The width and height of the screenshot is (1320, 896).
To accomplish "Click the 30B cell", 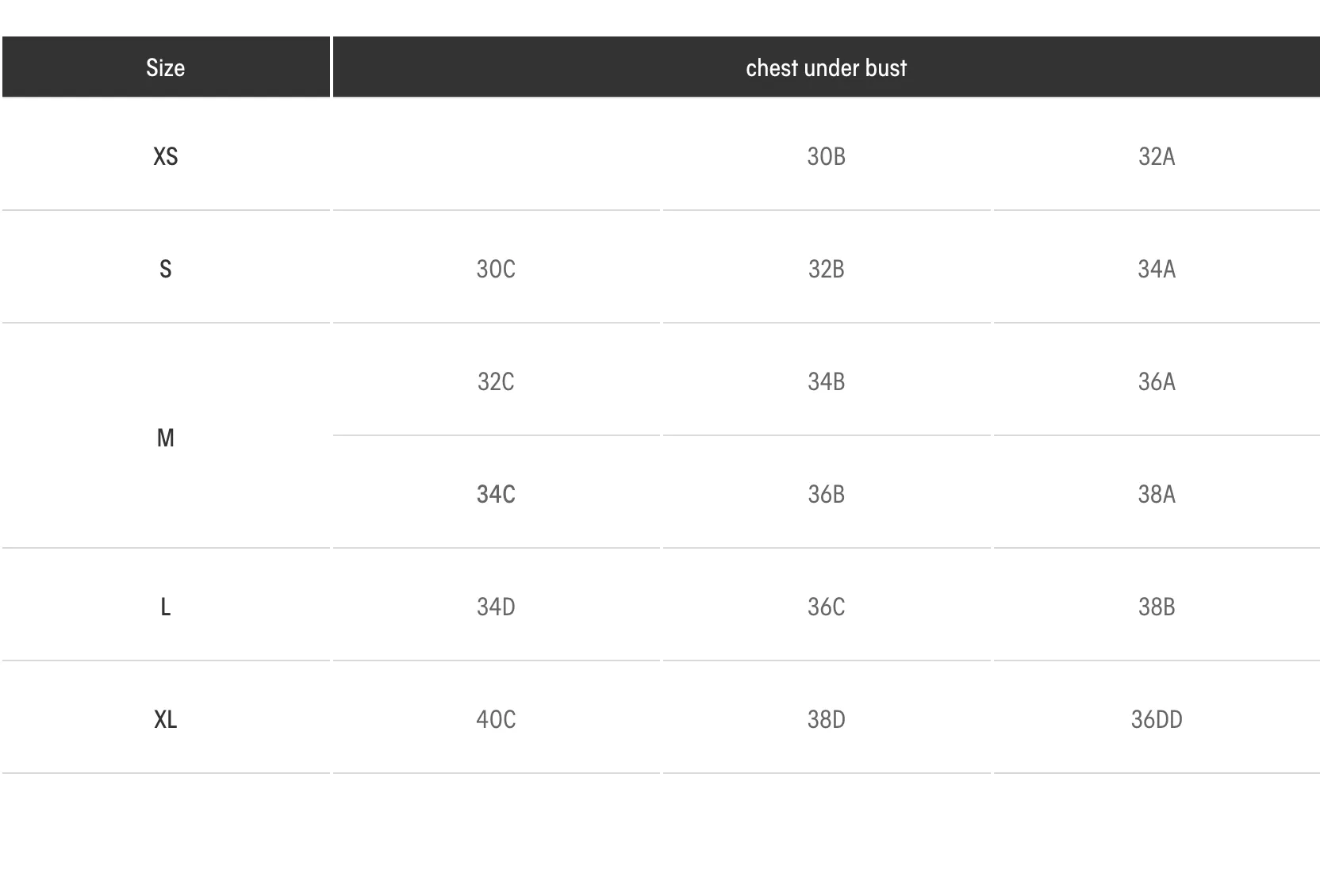I will click(826, 156).
